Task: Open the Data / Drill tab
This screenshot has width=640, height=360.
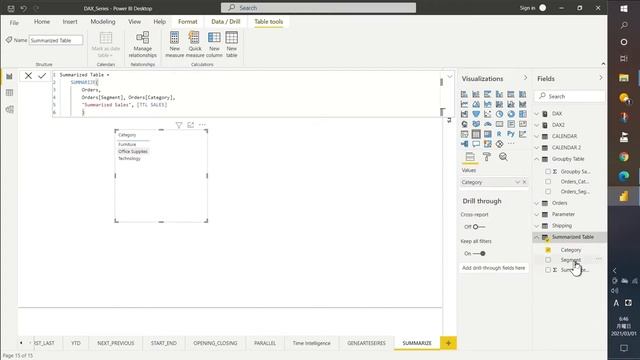Action: (x=226, y=22)
